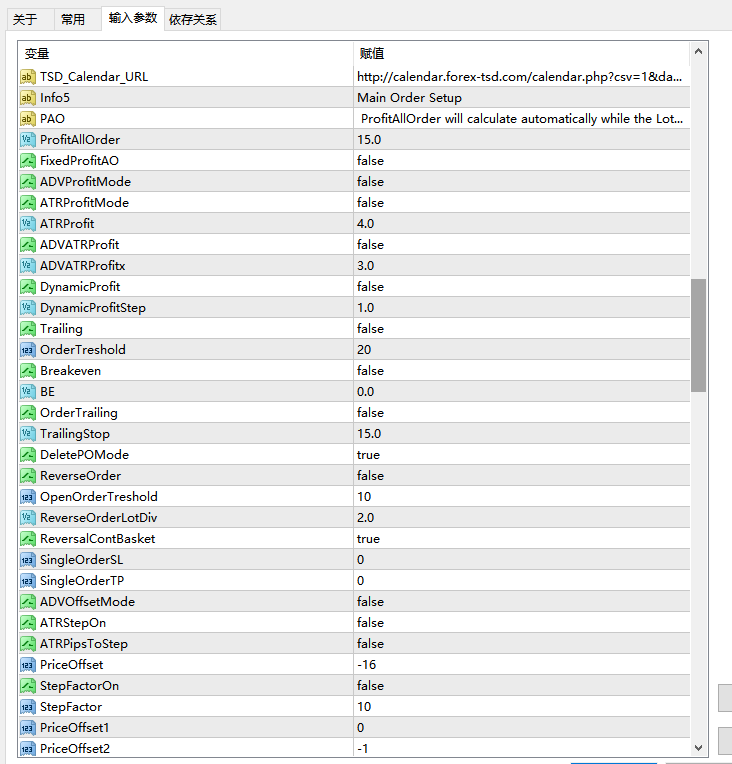732x764 pixels.
Task: Click the double icon for ReverseOrderLotDiv
Action: (28, 517)
